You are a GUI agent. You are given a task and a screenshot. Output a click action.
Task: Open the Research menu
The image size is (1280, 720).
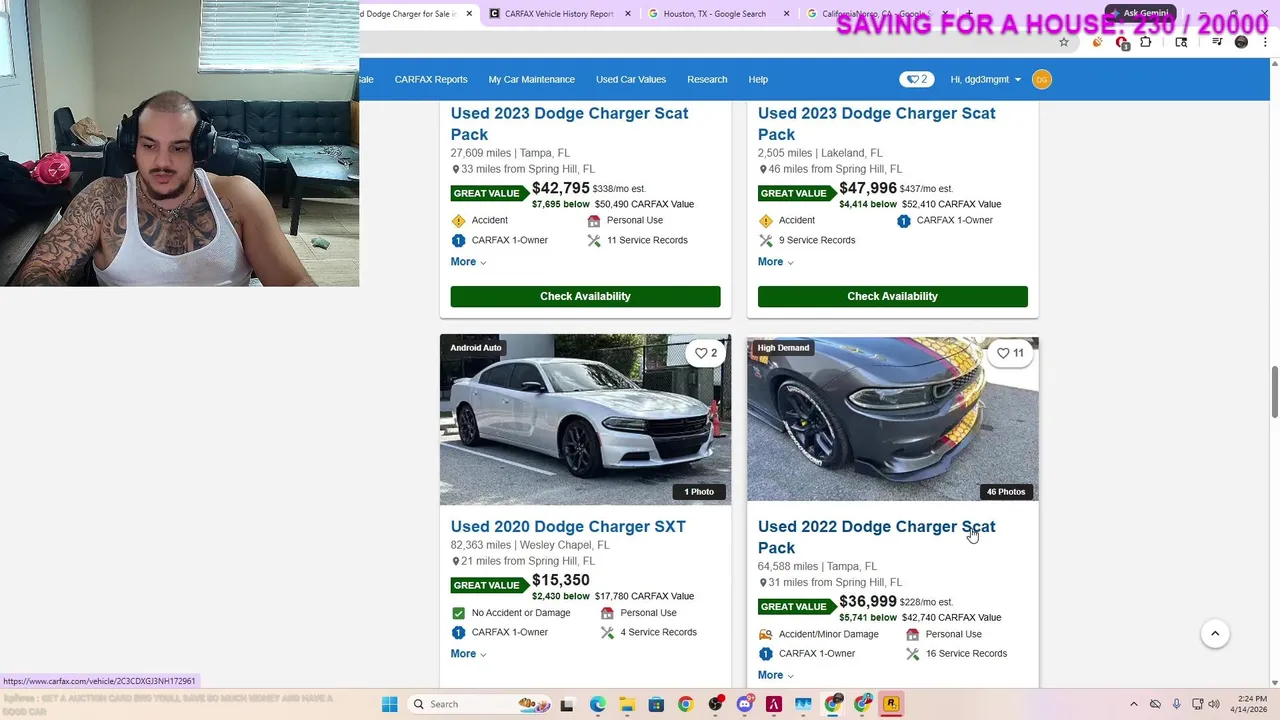pos(707,79)
